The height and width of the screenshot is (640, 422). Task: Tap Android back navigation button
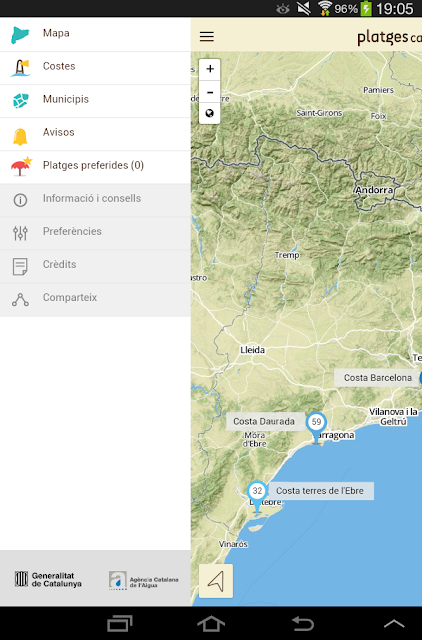coord(302,623)
